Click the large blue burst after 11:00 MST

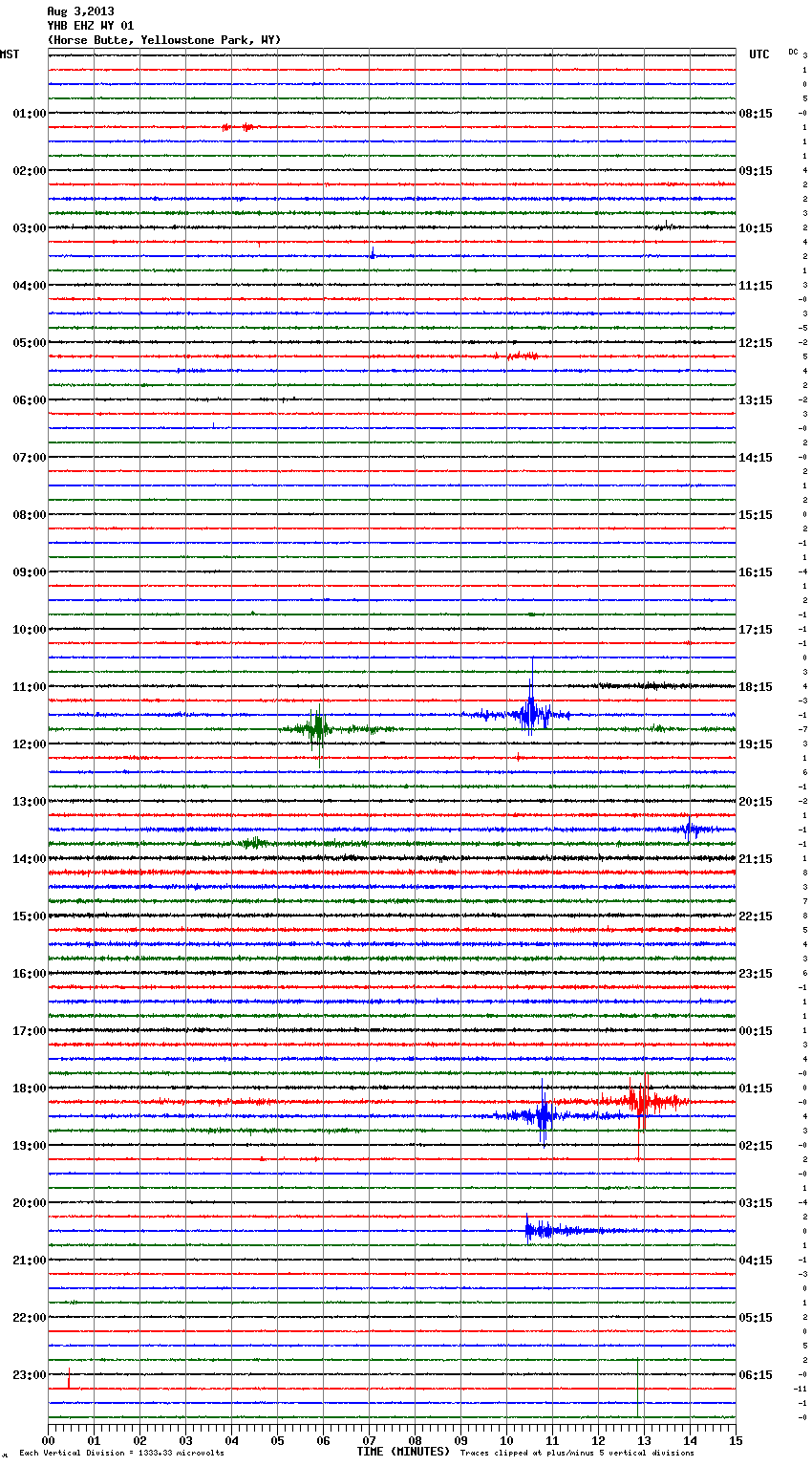(530, 713)
